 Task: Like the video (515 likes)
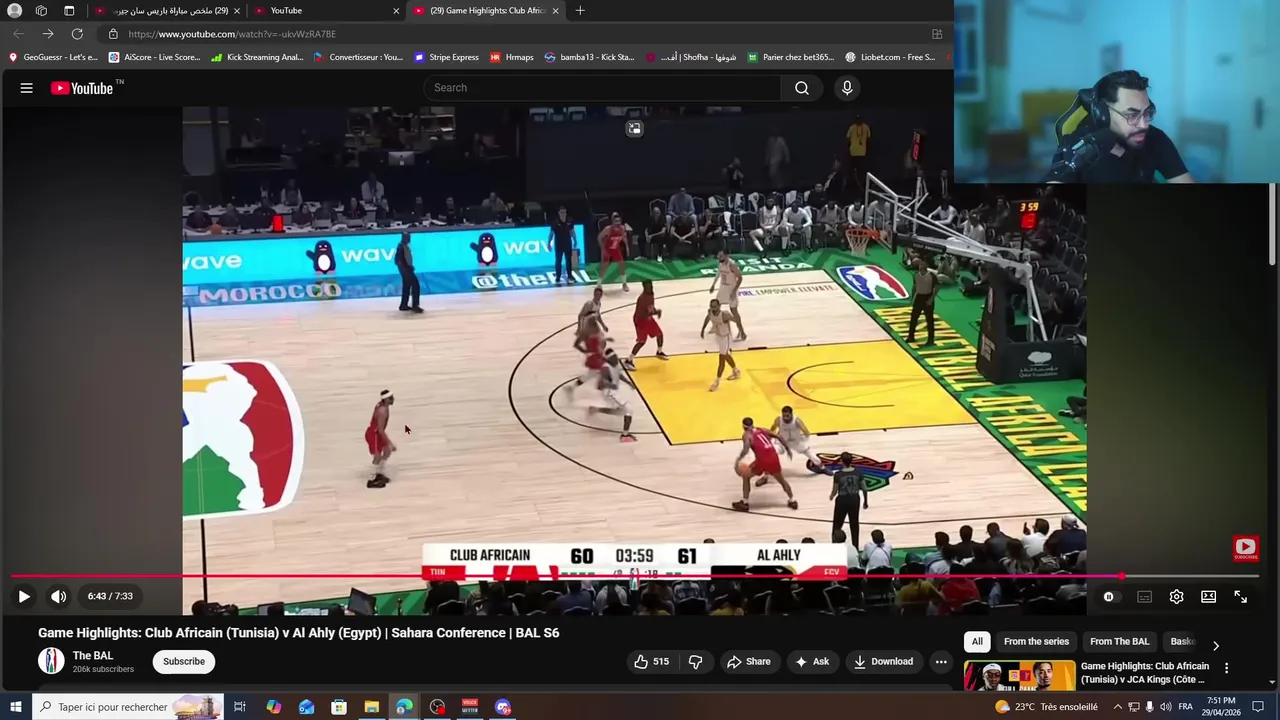tap(651, 661)
